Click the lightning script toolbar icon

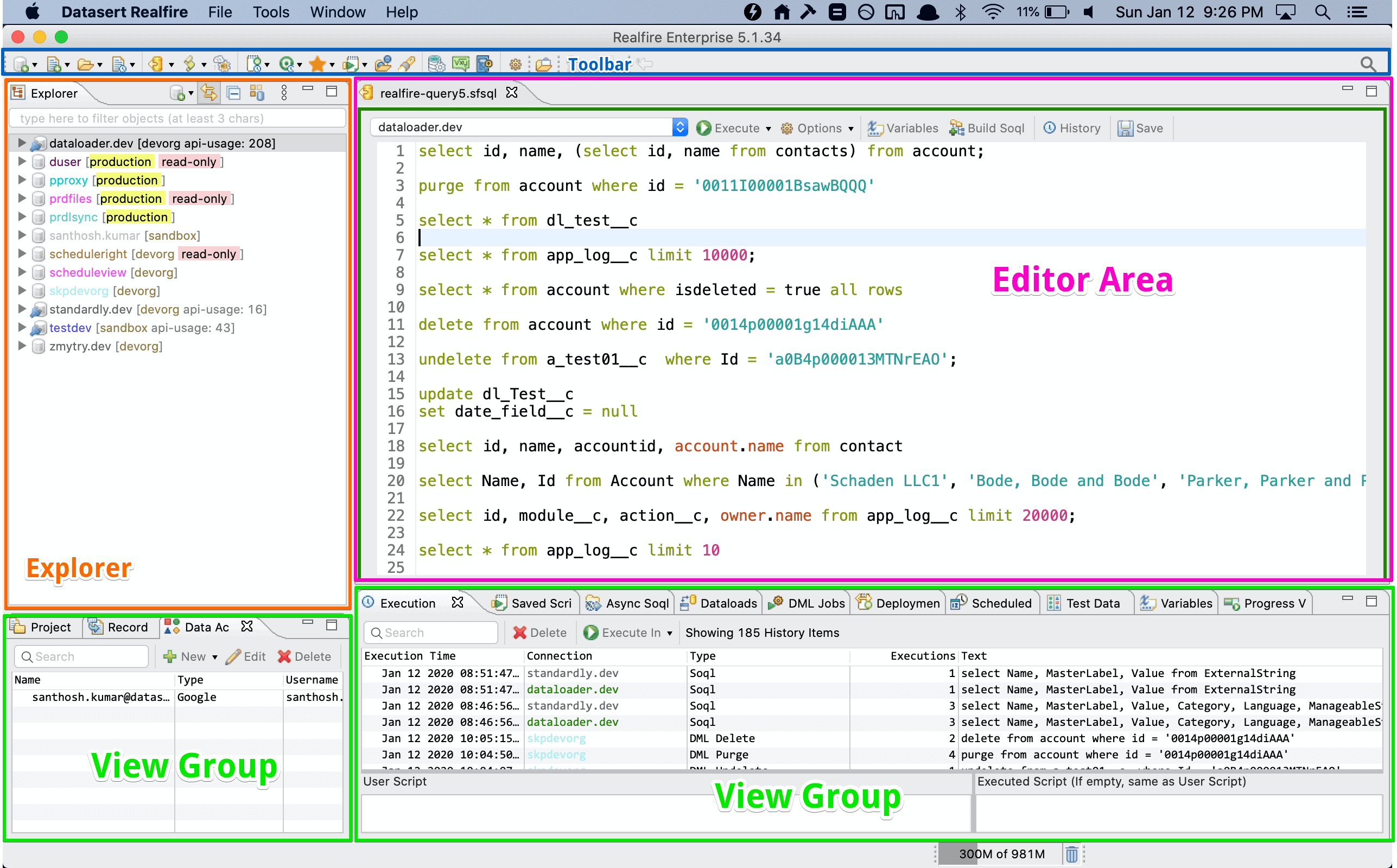[189, 63]
